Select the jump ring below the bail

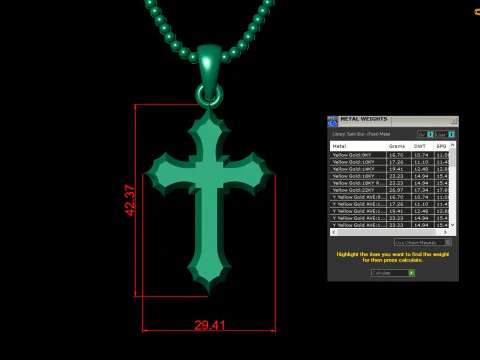(x=209, y=96)
